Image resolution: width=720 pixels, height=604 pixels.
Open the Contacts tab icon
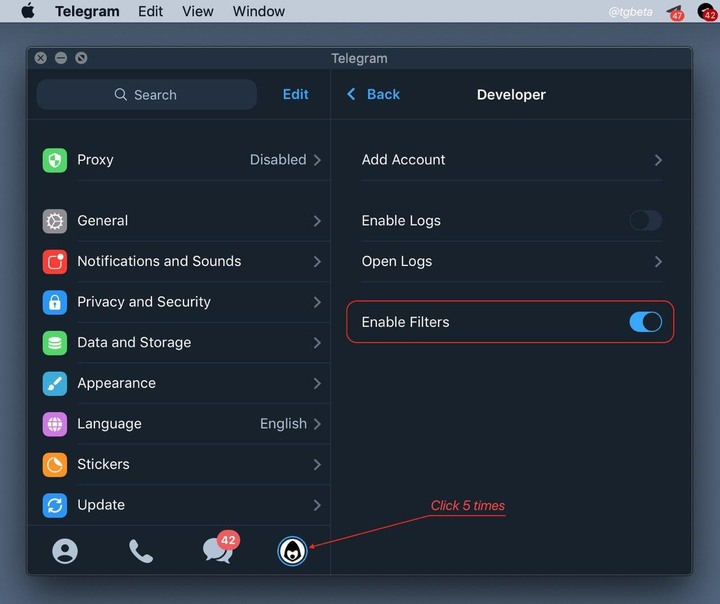coord(65,551)
